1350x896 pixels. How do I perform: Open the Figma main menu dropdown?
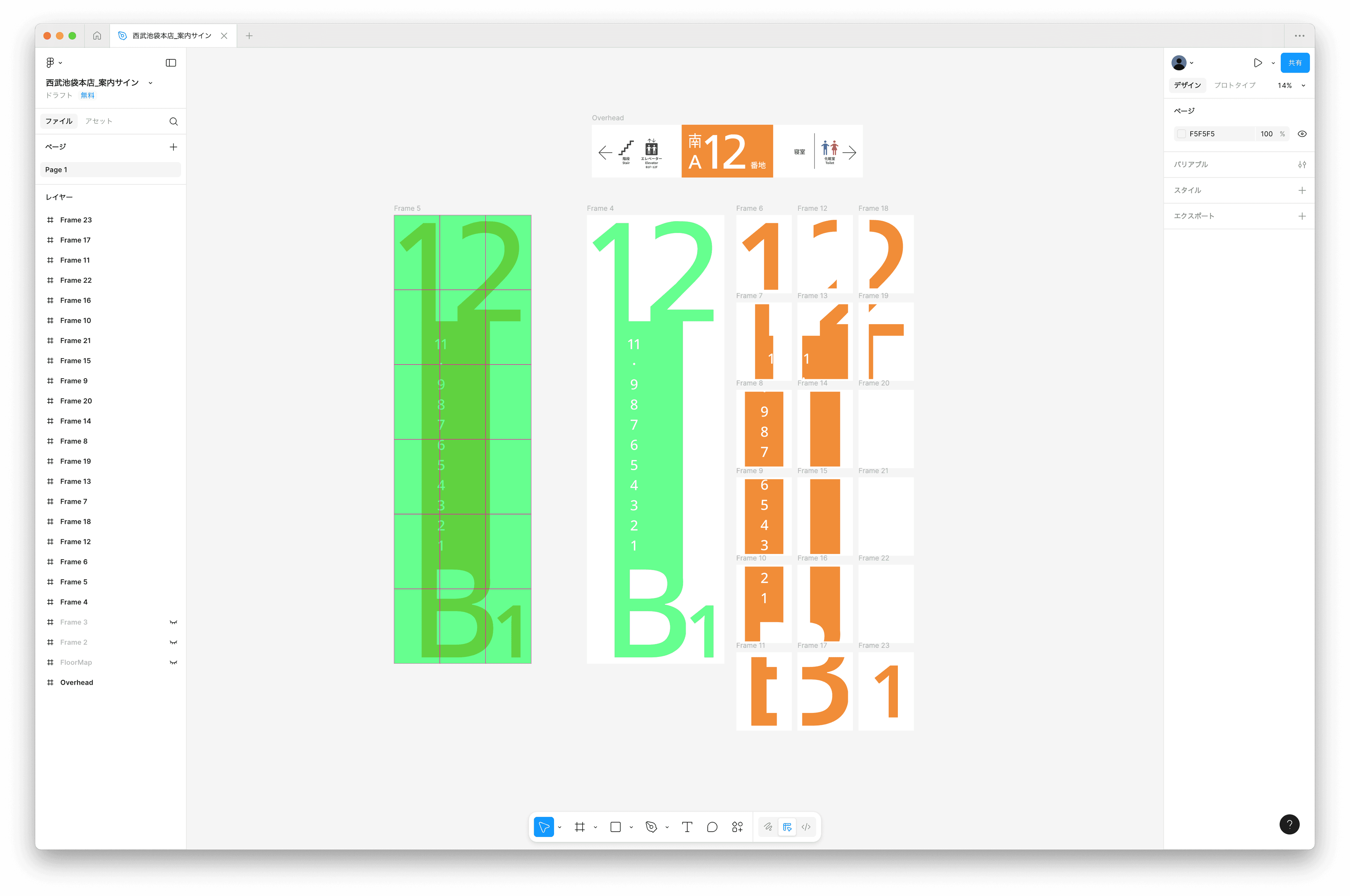coord(54,62)
